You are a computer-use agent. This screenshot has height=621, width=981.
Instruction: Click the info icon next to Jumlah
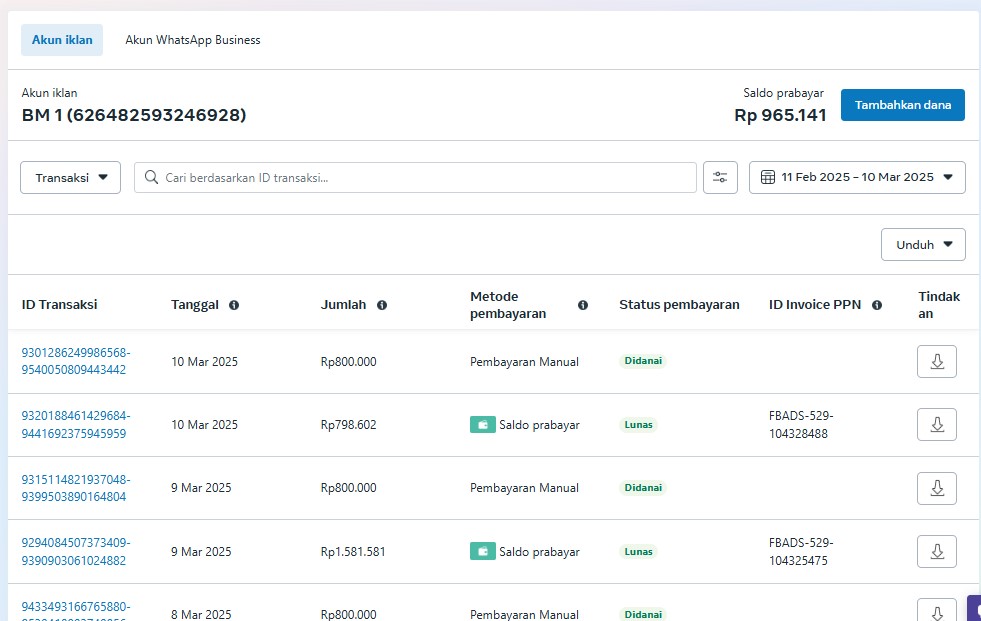point(382,305)
